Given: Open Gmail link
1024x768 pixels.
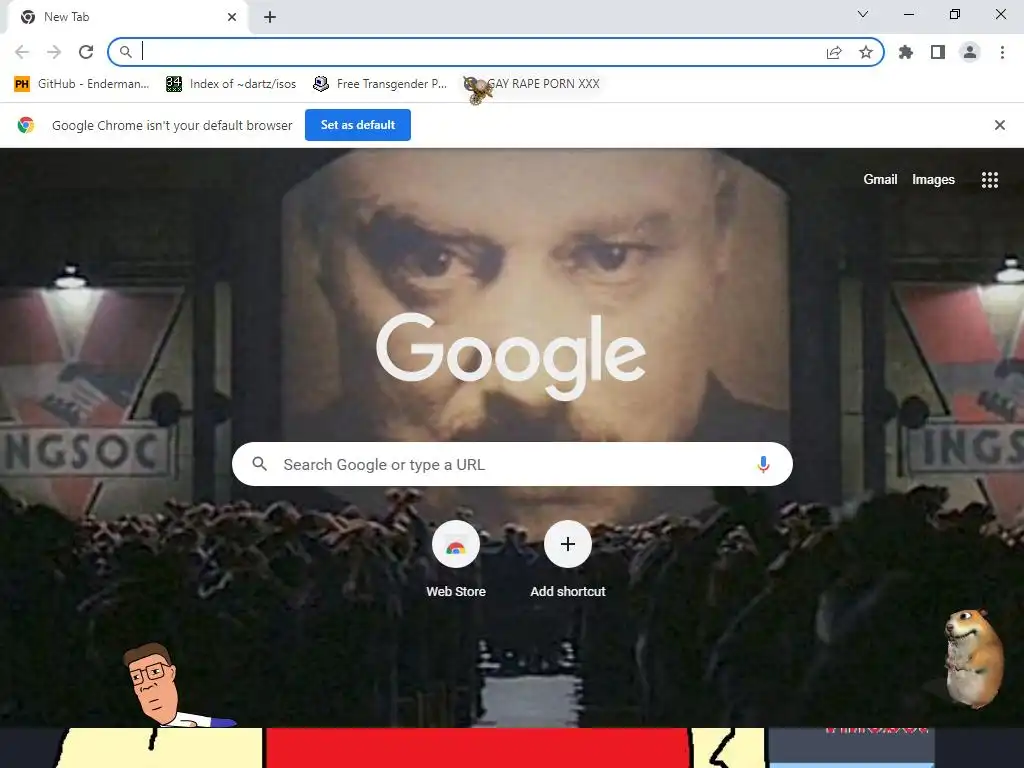Looking at the screenshot, I should [880, 179].
